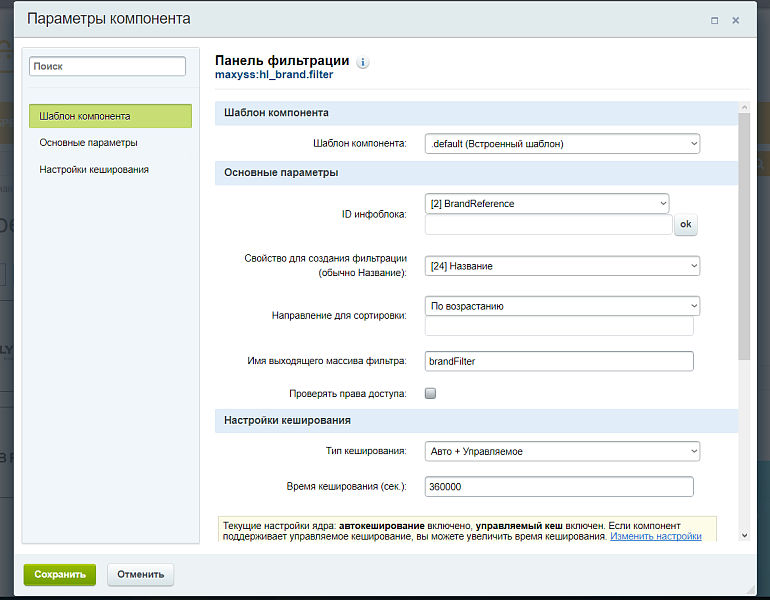
Task: Maximize the Параметры компонента dialog
Action: [x=714, y=20]
